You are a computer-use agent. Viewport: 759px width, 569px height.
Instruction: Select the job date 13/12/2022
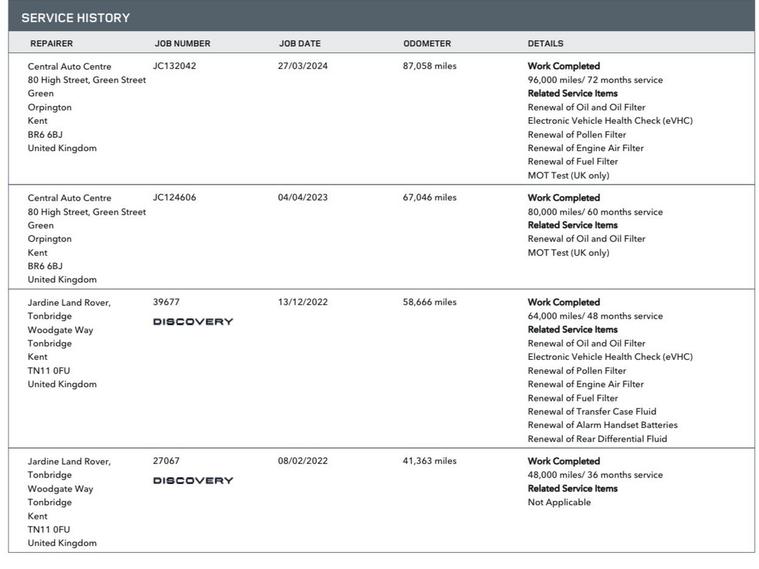click(x=303, y=302)
